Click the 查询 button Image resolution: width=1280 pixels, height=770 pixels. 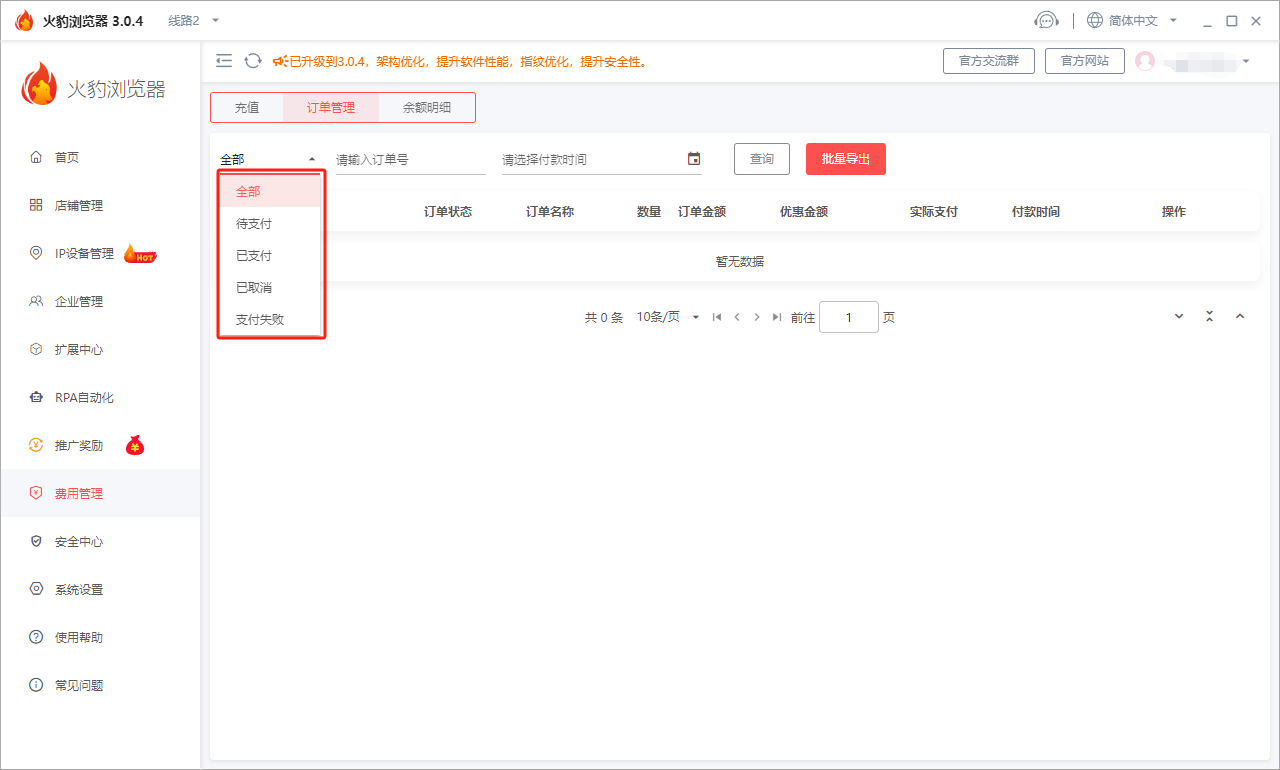(762, 159)
